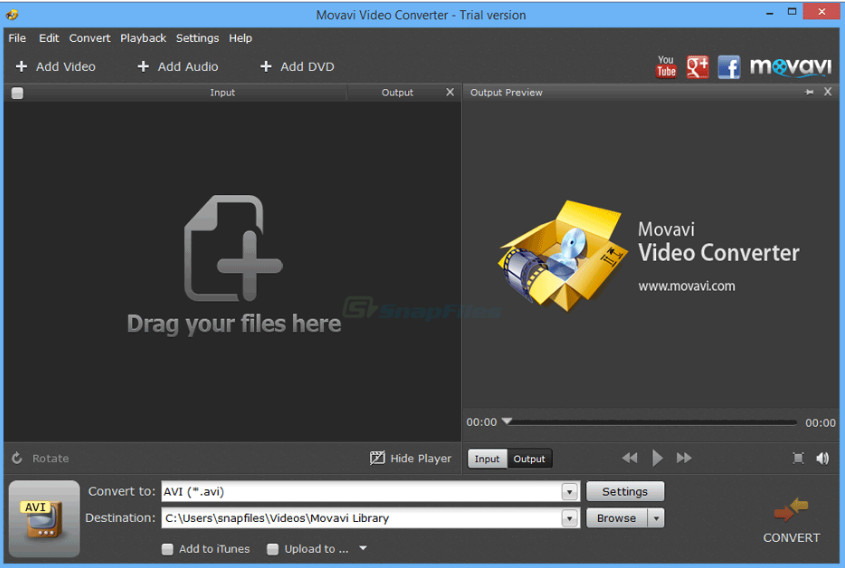The image size is (845, 568).
Task: Close the Input/Output file list panel
Action: coord(450,92)
